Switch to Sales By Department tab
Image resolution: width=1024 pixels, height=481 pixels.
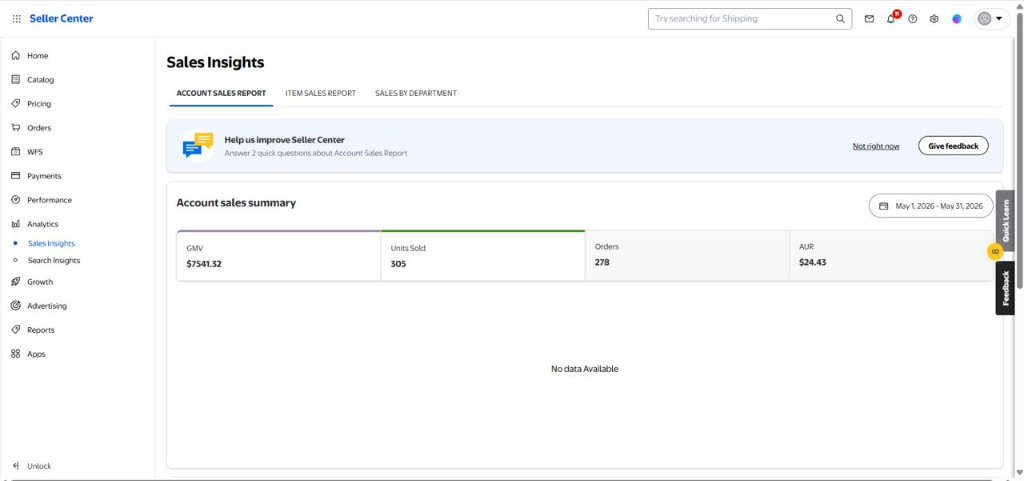click(x=416, y=93)
